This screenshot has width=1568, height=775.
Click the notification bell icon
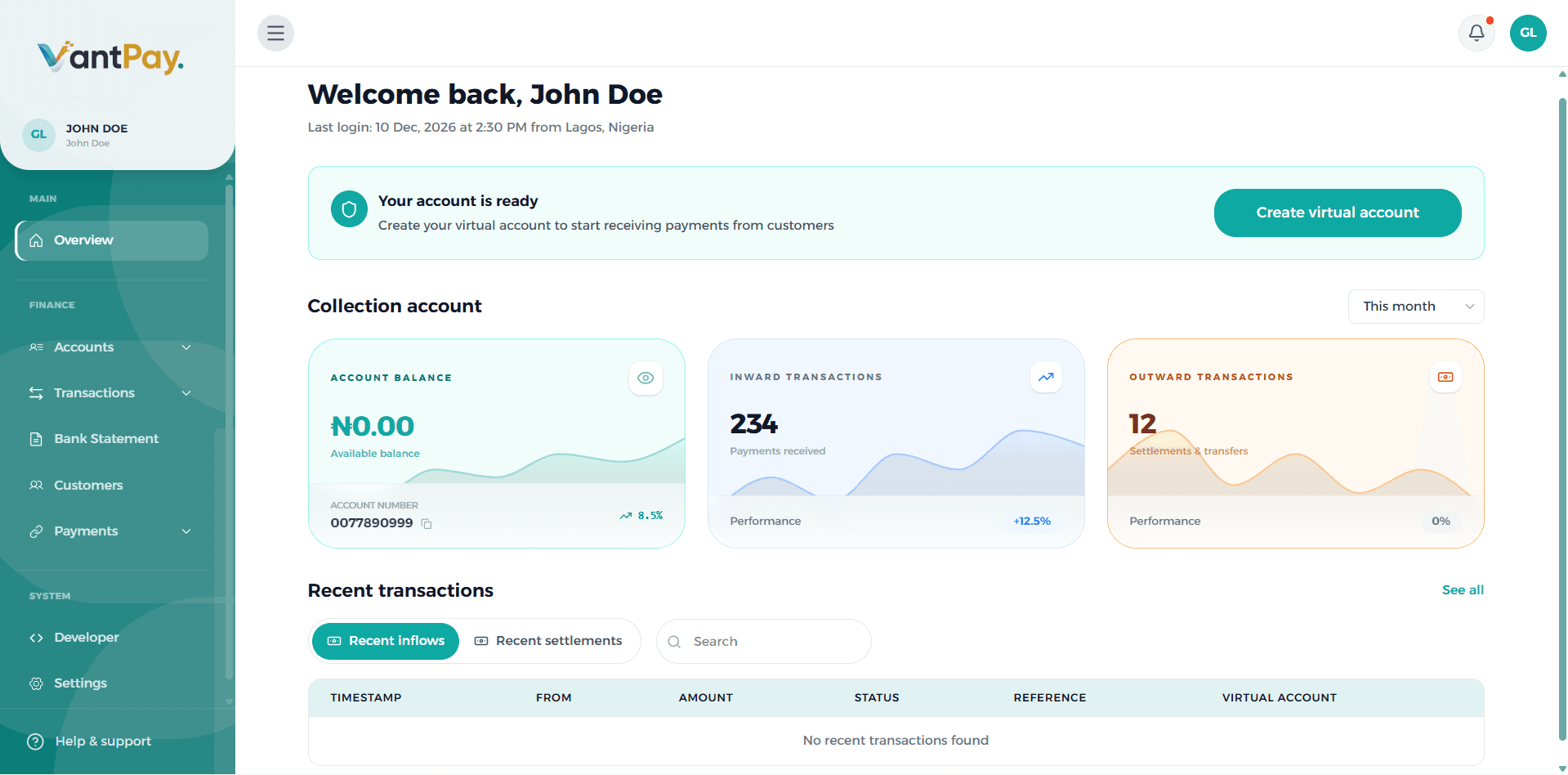(1476, 33)
